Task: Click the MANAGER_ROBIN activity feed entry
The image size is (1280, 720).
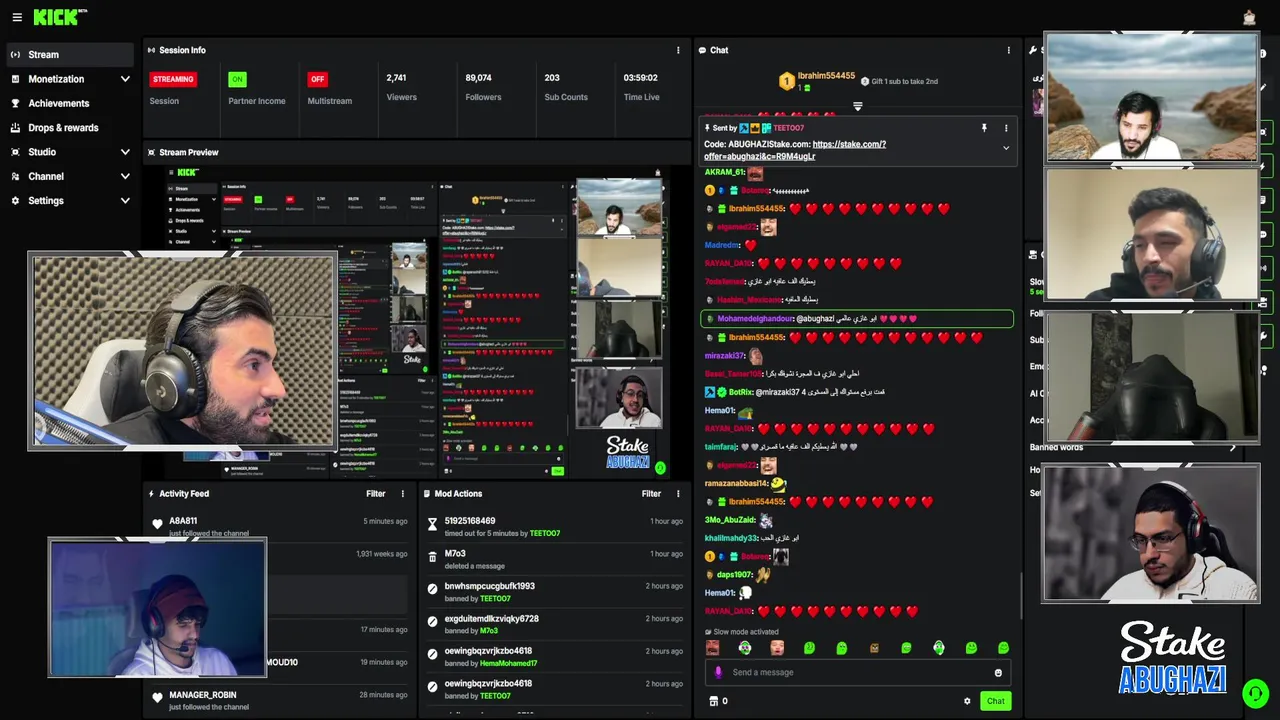Action: pos(278,700)
